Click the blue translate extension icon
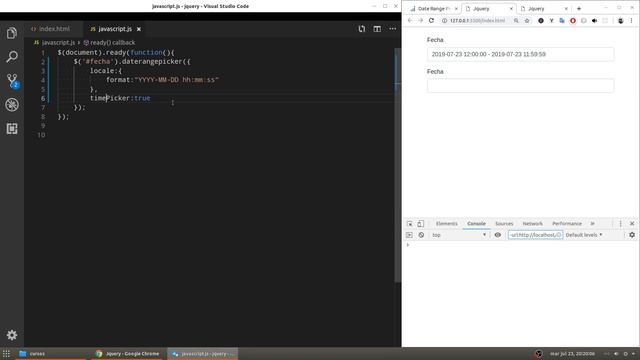Screen dimensions: 640x360 pos(562,20)
